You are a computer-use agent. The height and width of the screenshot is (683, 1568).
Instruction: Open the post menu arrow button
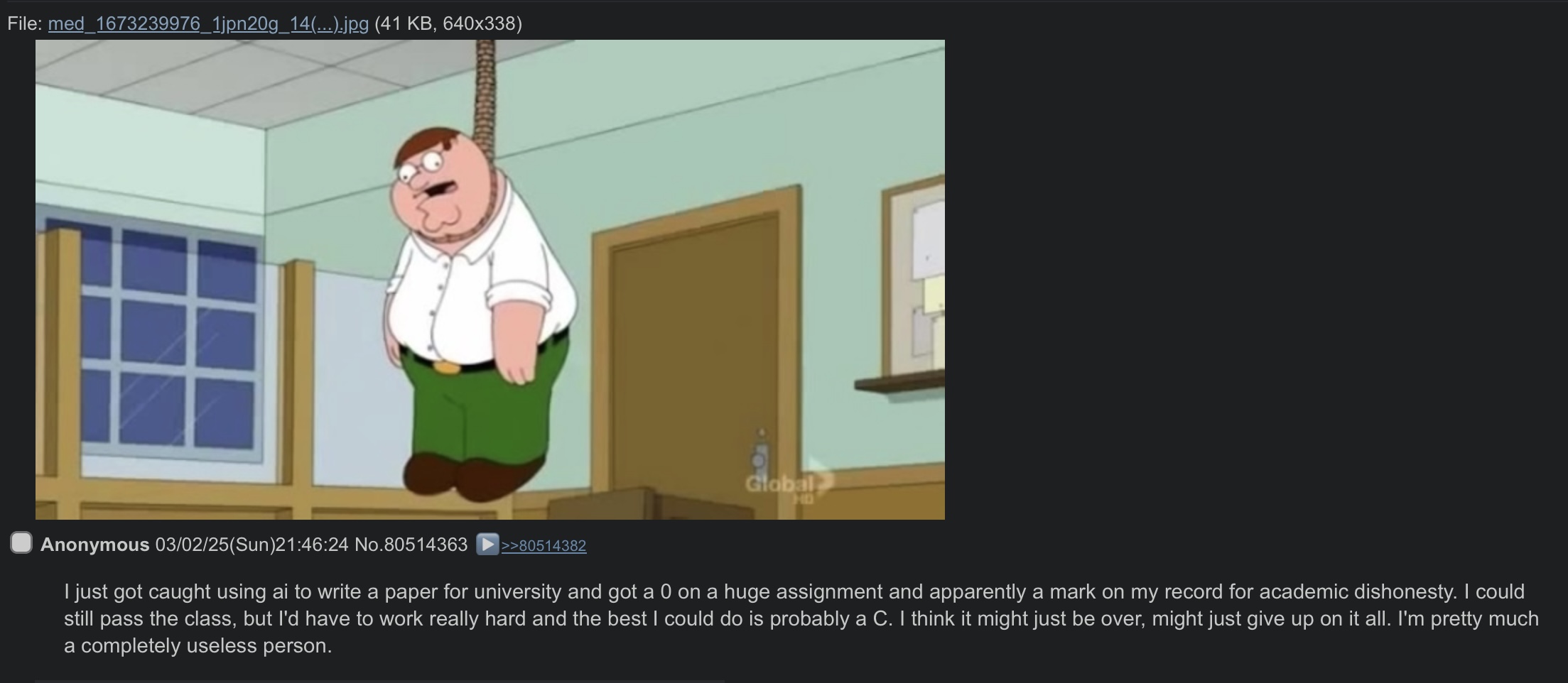tap(487, 545)
